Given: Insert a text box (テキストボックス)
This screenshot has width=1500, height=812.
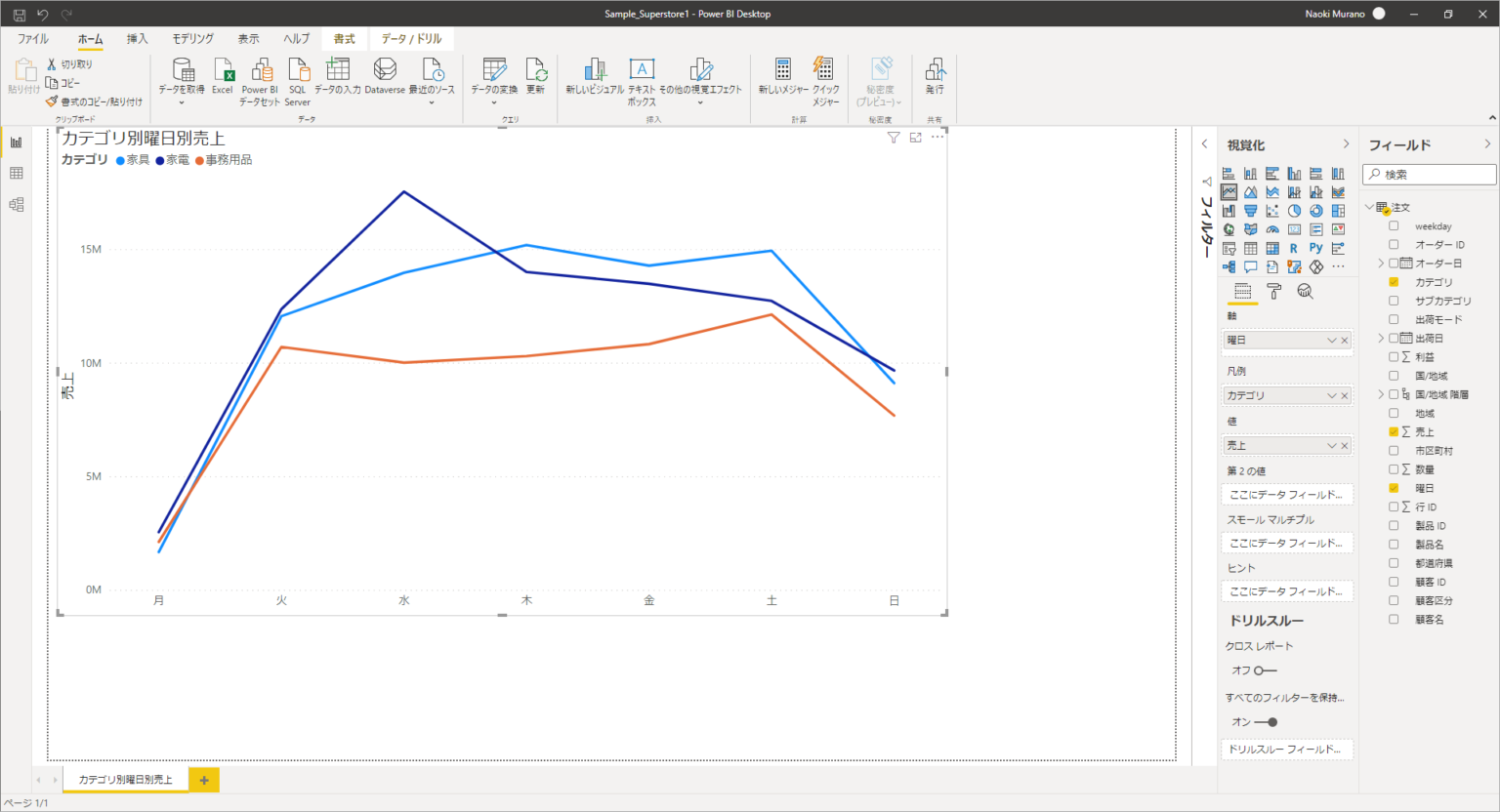Looking at the screenshot, I should click(642, 76).
